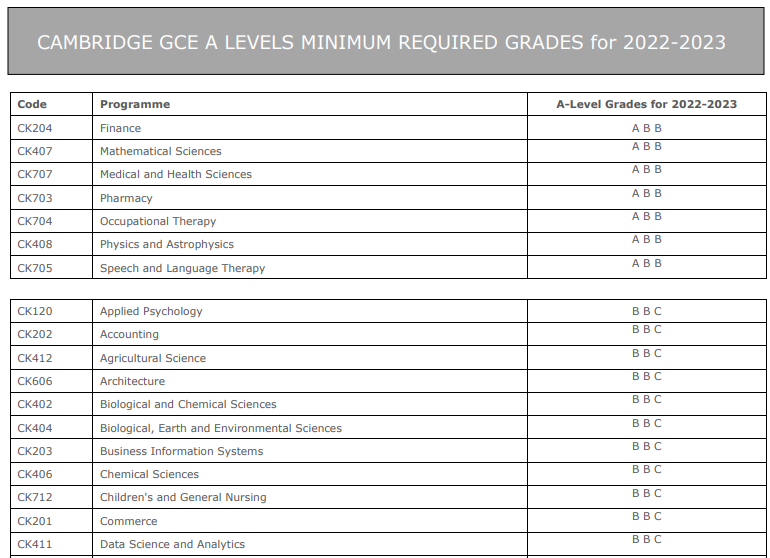The width and height of the screenshot is (770, 558).
Task: Select the code CK707
Action: 35,174
